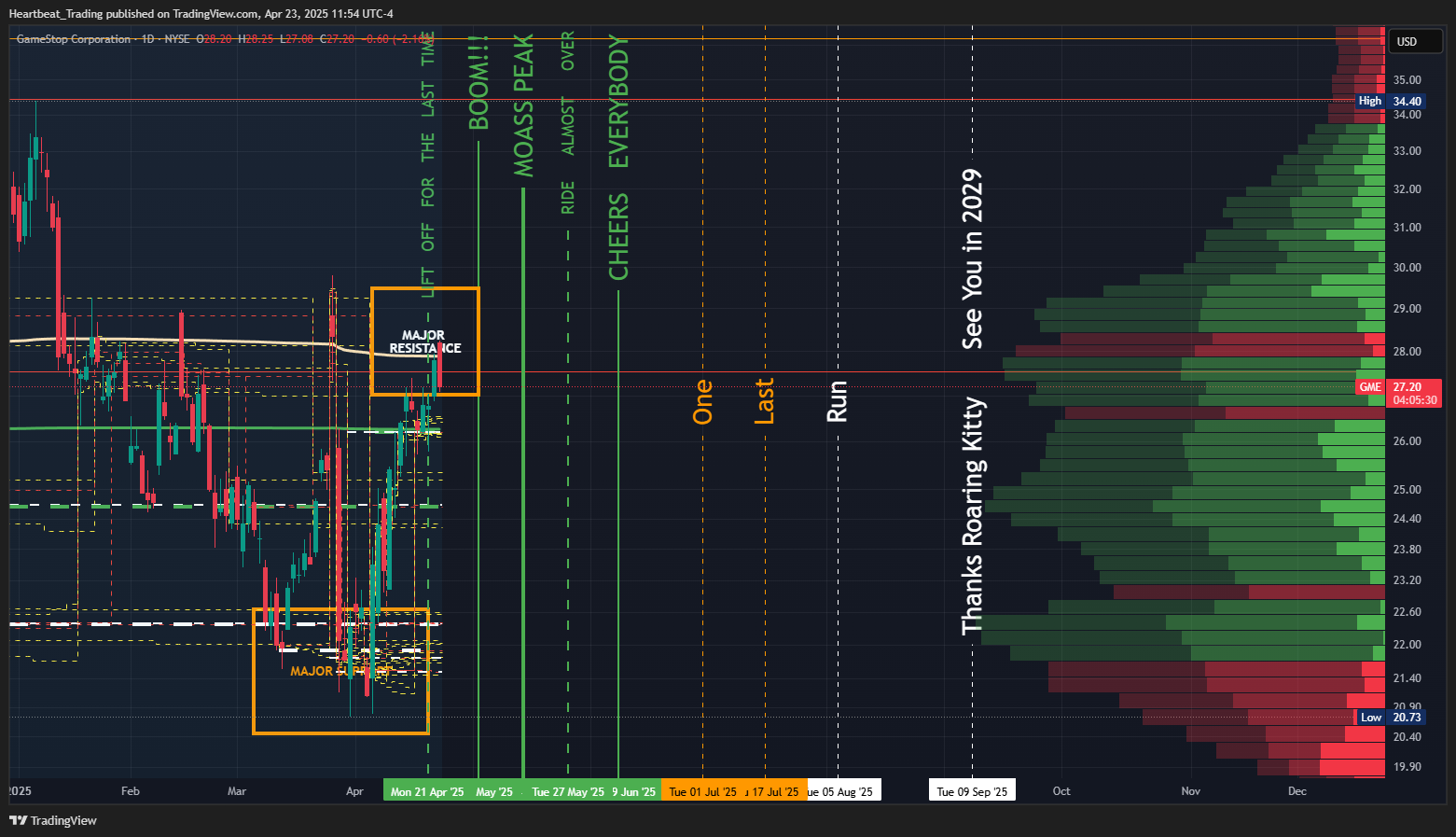Click the orange 'One' text label
Screen dimensions: 1456x837
(x=703, y=402)
